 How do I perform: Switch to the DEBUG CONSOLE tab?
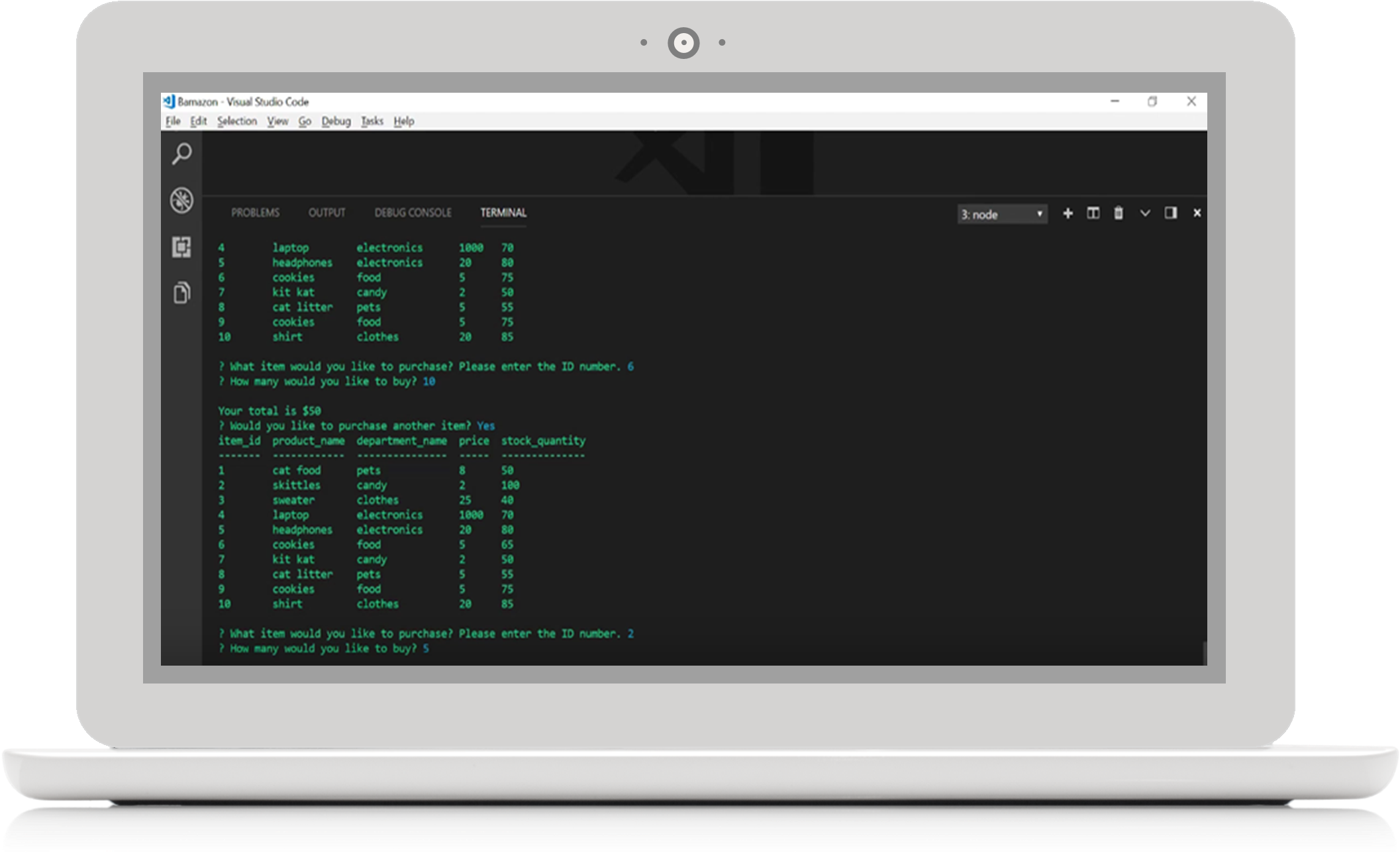[413, 213]
